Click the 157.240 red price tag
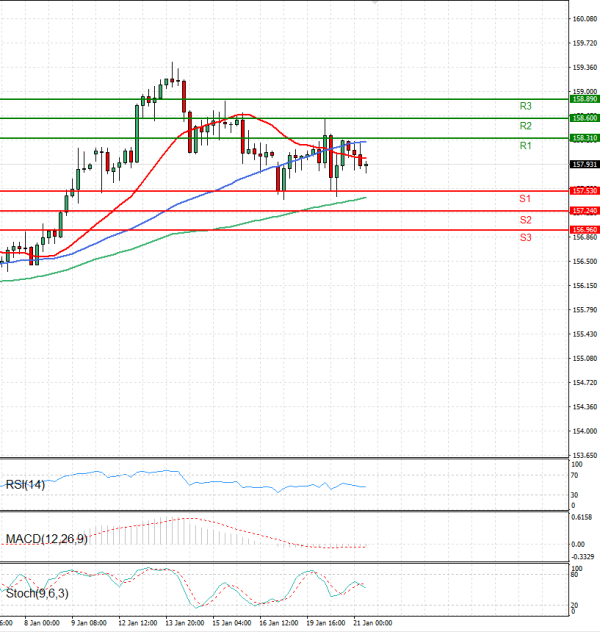Viewport: 600px width, 632px height. coord(583,211)
